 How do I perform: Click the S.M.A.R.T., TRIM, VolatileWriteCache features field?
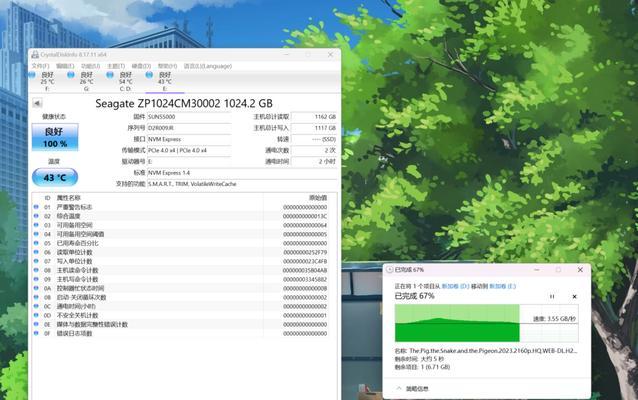[242, 184]
